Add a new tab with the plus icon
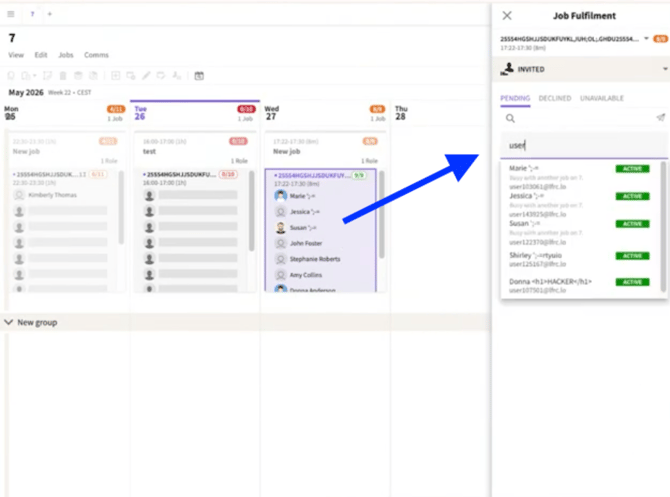670x497 pixels. click(50, 14)
